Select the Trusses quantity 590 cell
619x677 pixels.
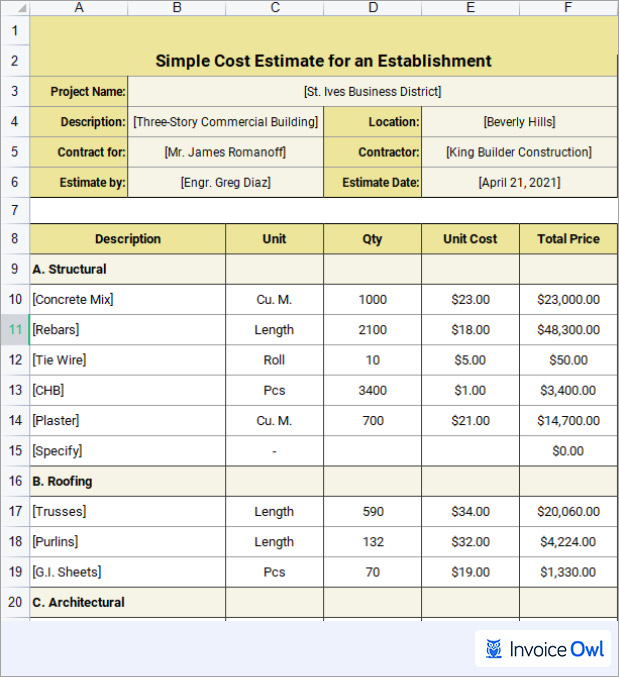[372, 511]
